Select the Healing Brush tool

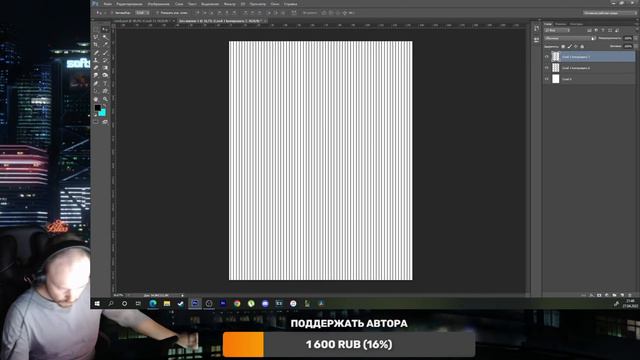(95, 53)
